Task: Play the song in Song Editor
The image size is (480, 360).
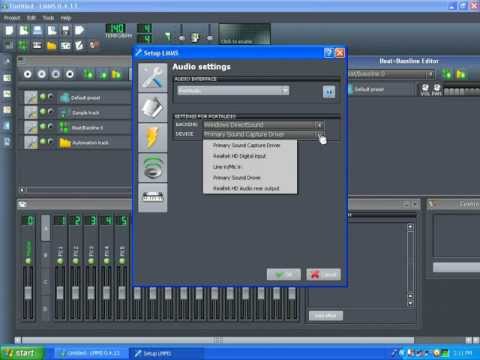Action: pos(28,74)
